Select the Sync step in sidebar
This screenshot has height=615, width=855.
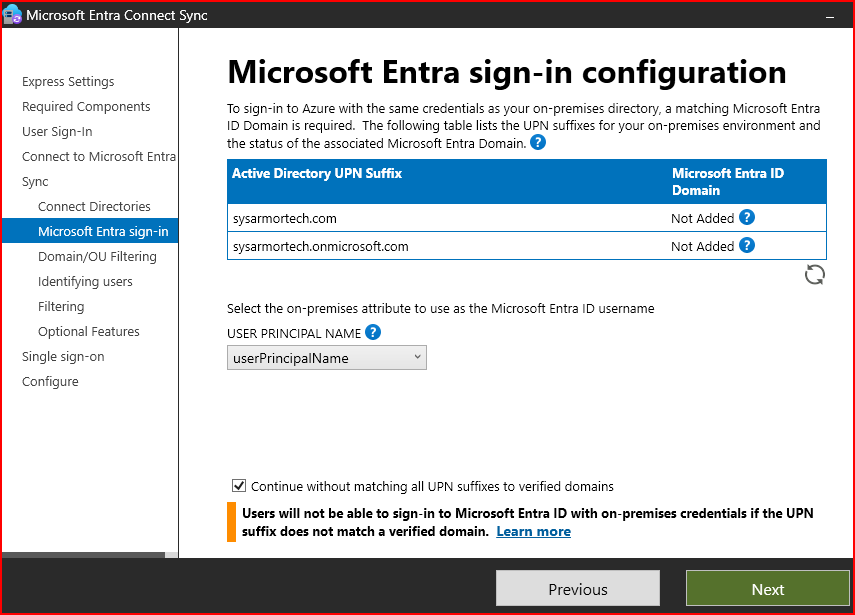pyautogui.click(x=35, y=182)
